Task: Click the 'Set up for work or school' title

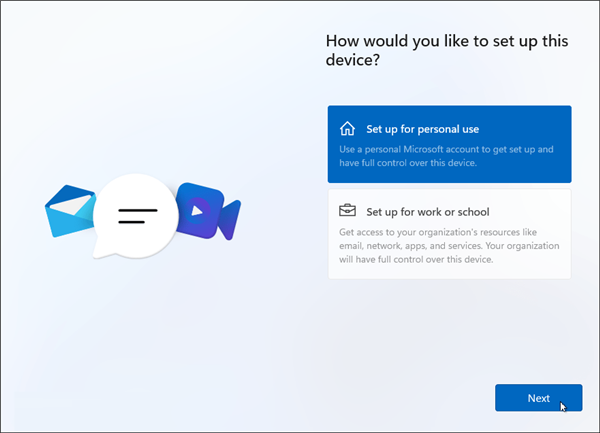Action: pos(428,212)
